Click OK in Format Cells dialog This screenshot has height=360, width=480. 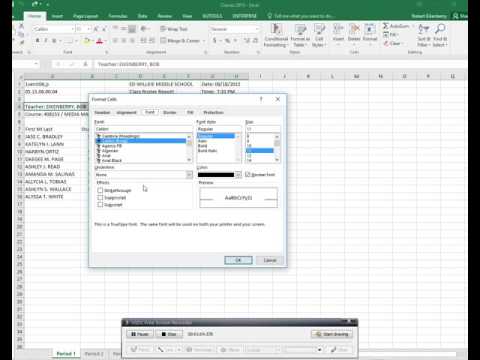click(238, 260)
